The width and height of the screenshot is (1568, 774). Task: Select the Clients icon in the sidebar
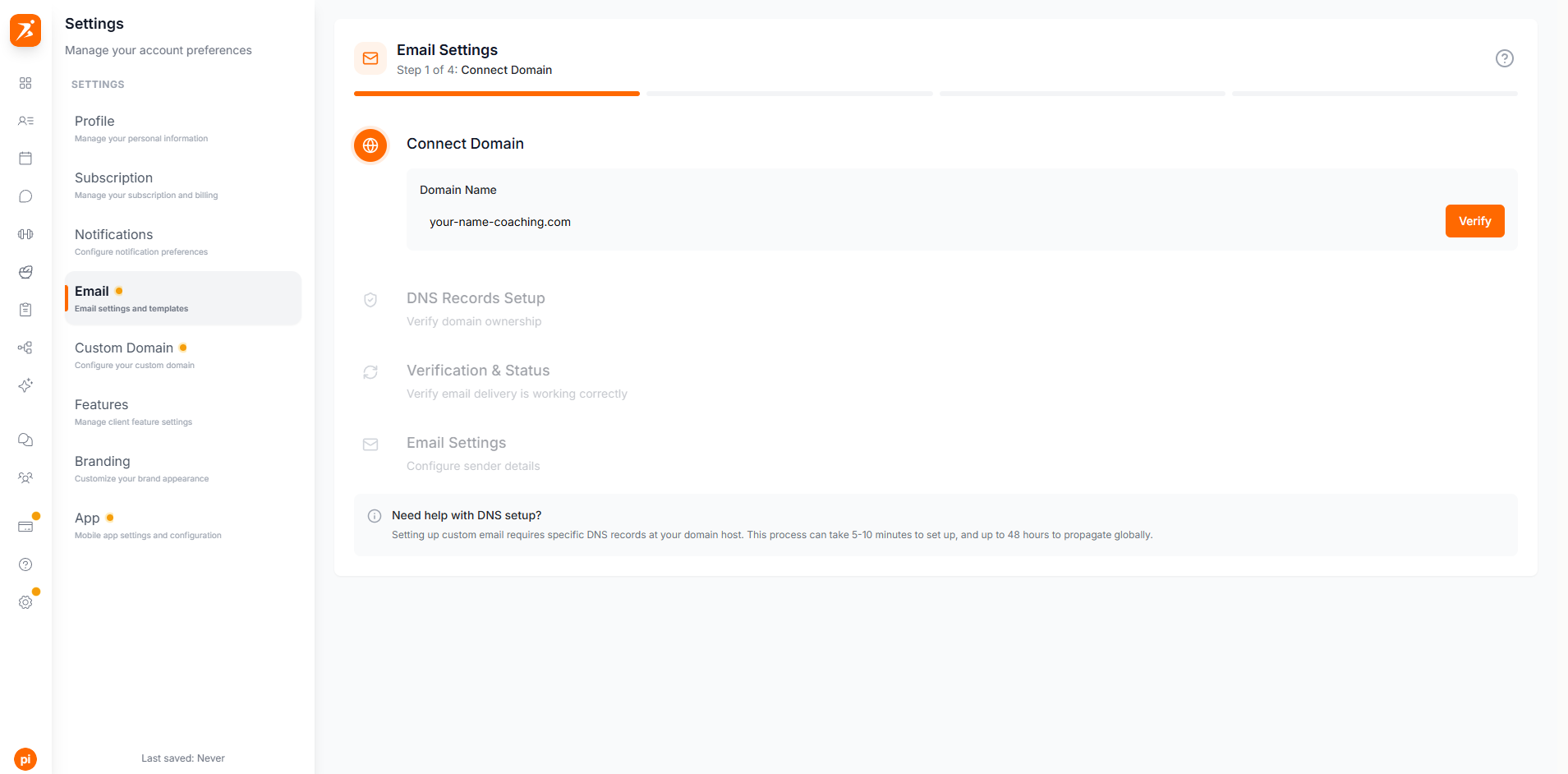[25, 121]
